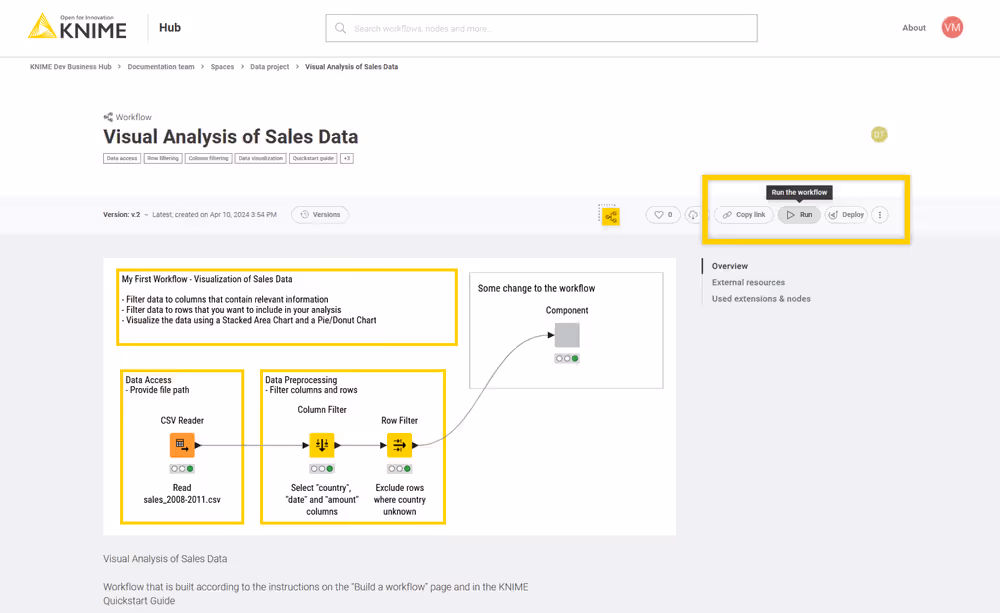Image resolution: width=1000 pixels, height=613 pixels.
Task: Click the gray Component node thumbnail
Action: tap(567, 335)
